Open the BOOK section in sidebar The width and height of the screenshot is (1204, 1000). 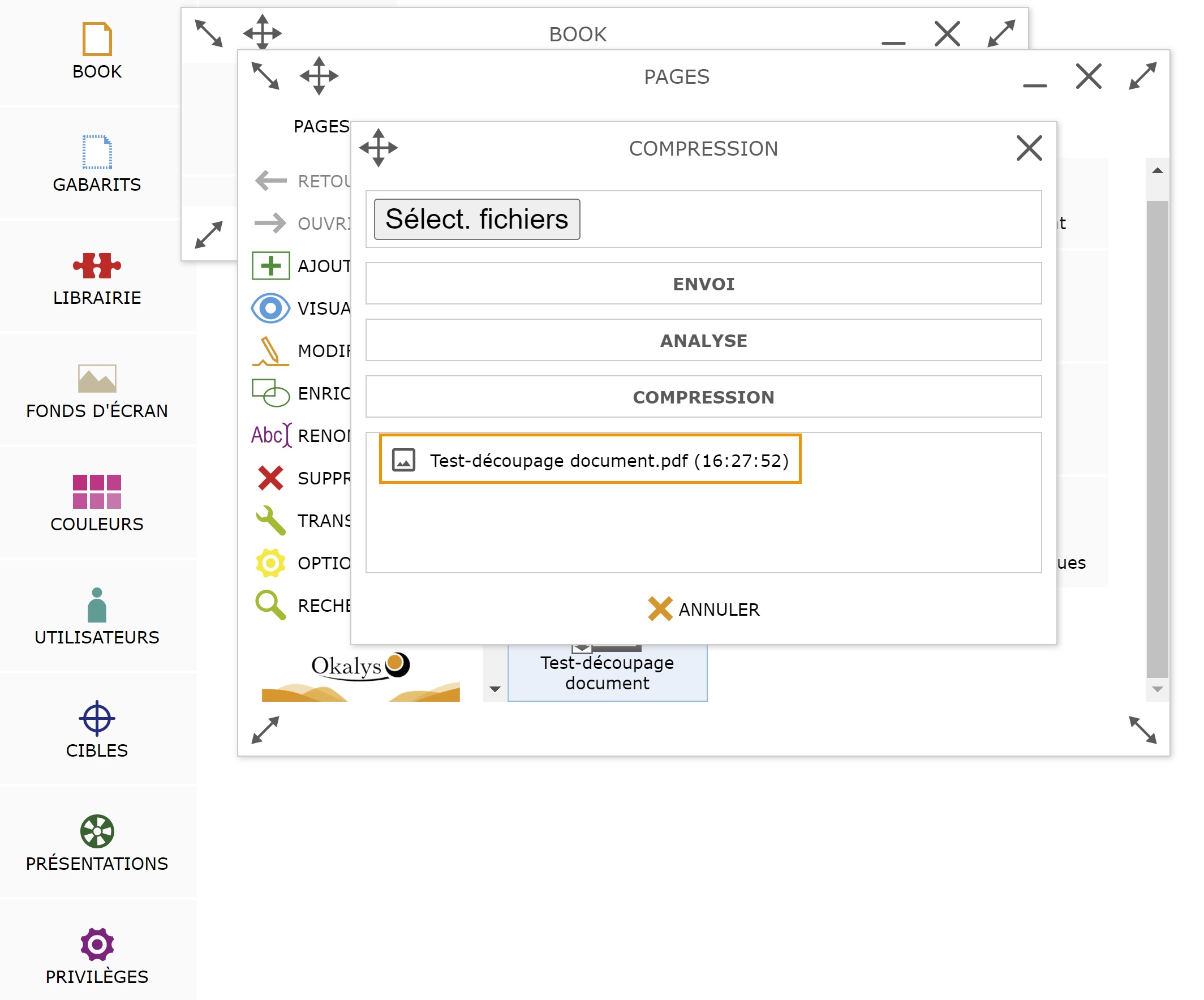tap(97, 51)
